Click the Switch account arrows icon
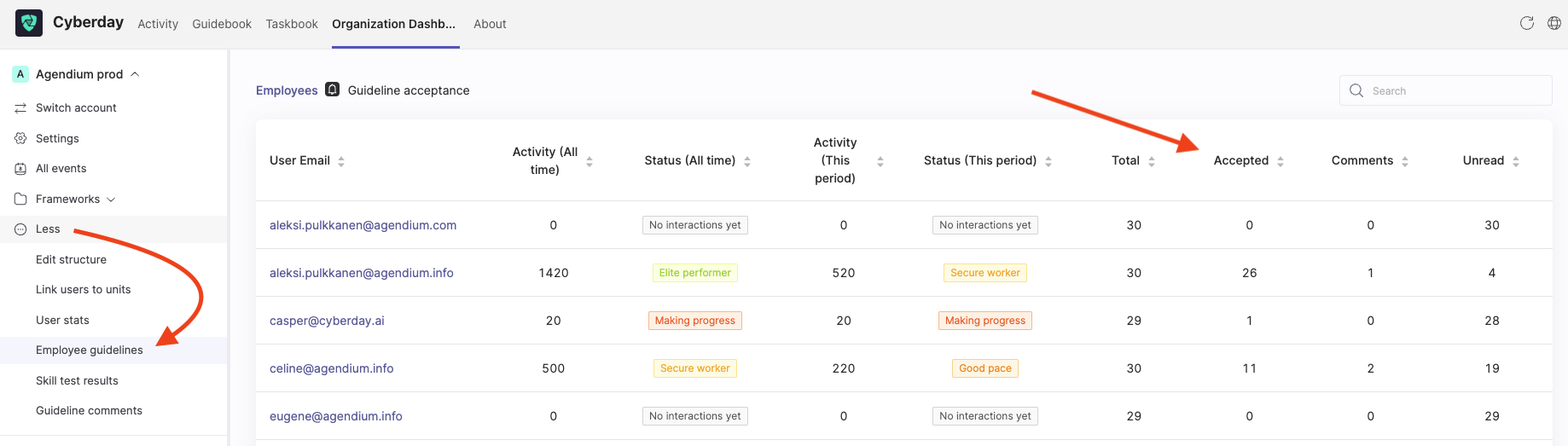 pyautogui.click(x=20, y=108)
